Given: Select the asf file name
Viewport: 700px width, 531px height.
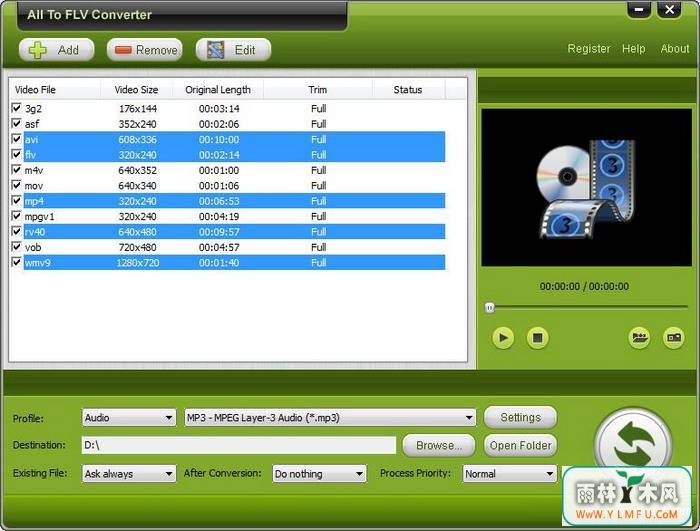Looking at the screenshot, I should point(32,124).
